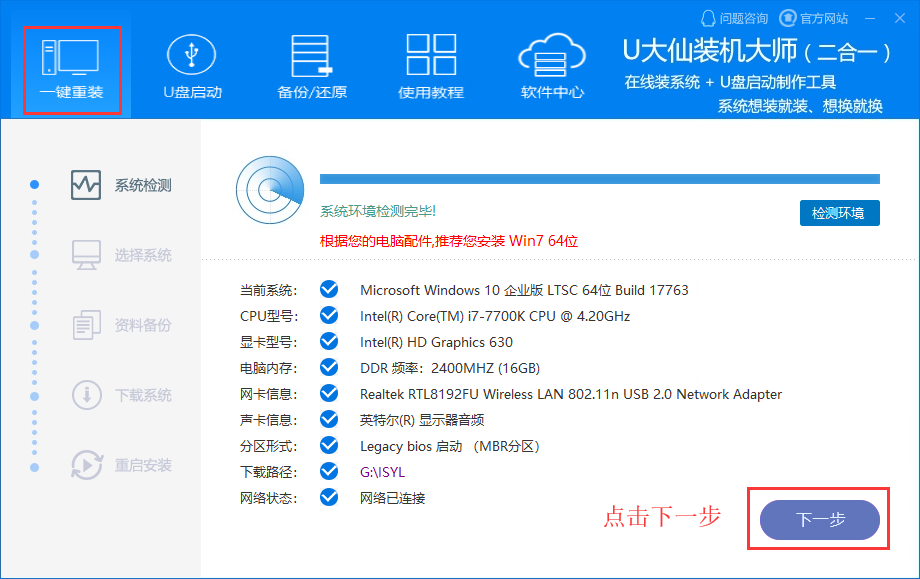Click the 声卡信息 check mark
The height and width of the screenshot is (579, 920).
pos(329,419)
